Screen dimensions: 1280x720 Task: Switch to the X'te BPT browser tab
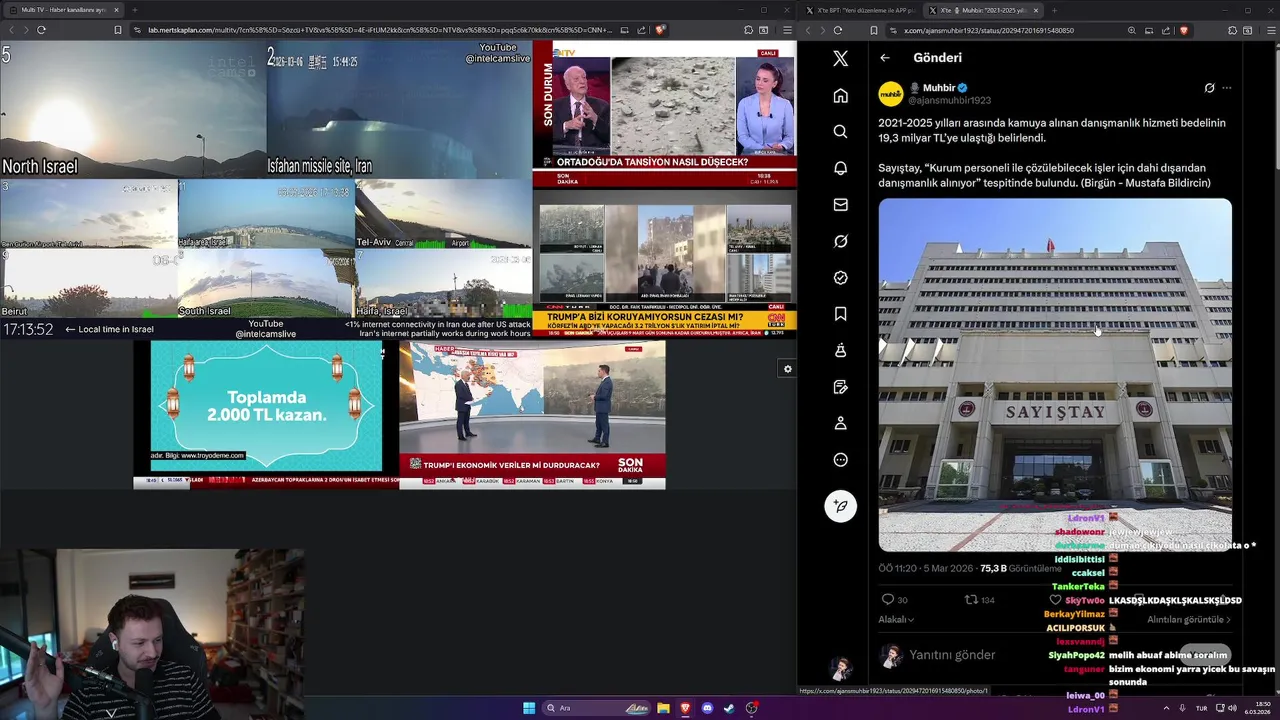click(861, 10)
